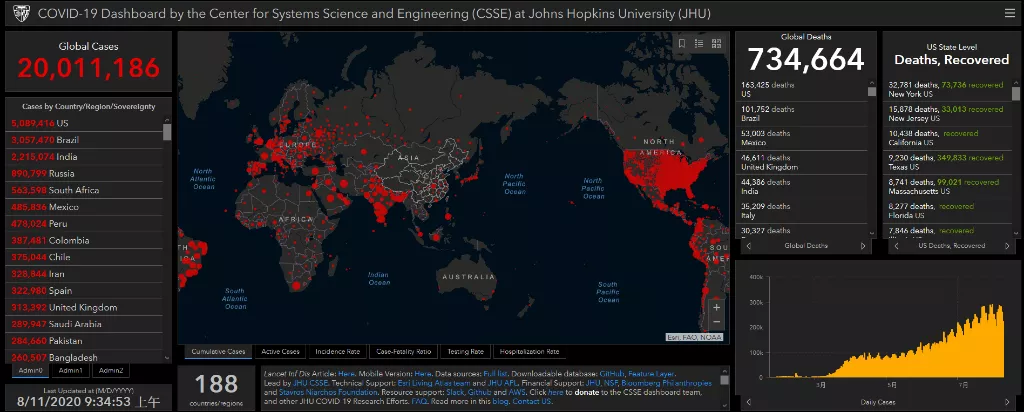Click the New York US deaths entry
Screen dimensions: 1024x412
click(x=948, y=89)
